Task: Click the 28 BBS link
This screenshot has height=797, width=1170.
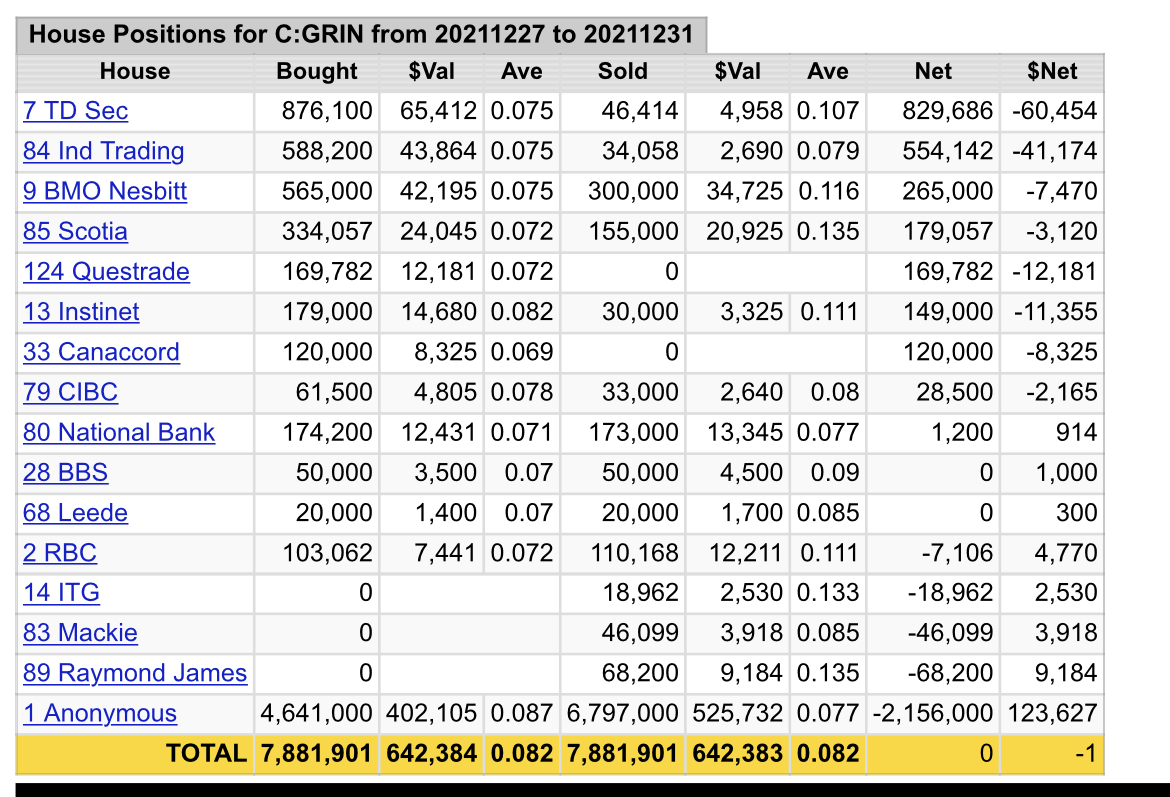Action: tap(65, 473)
